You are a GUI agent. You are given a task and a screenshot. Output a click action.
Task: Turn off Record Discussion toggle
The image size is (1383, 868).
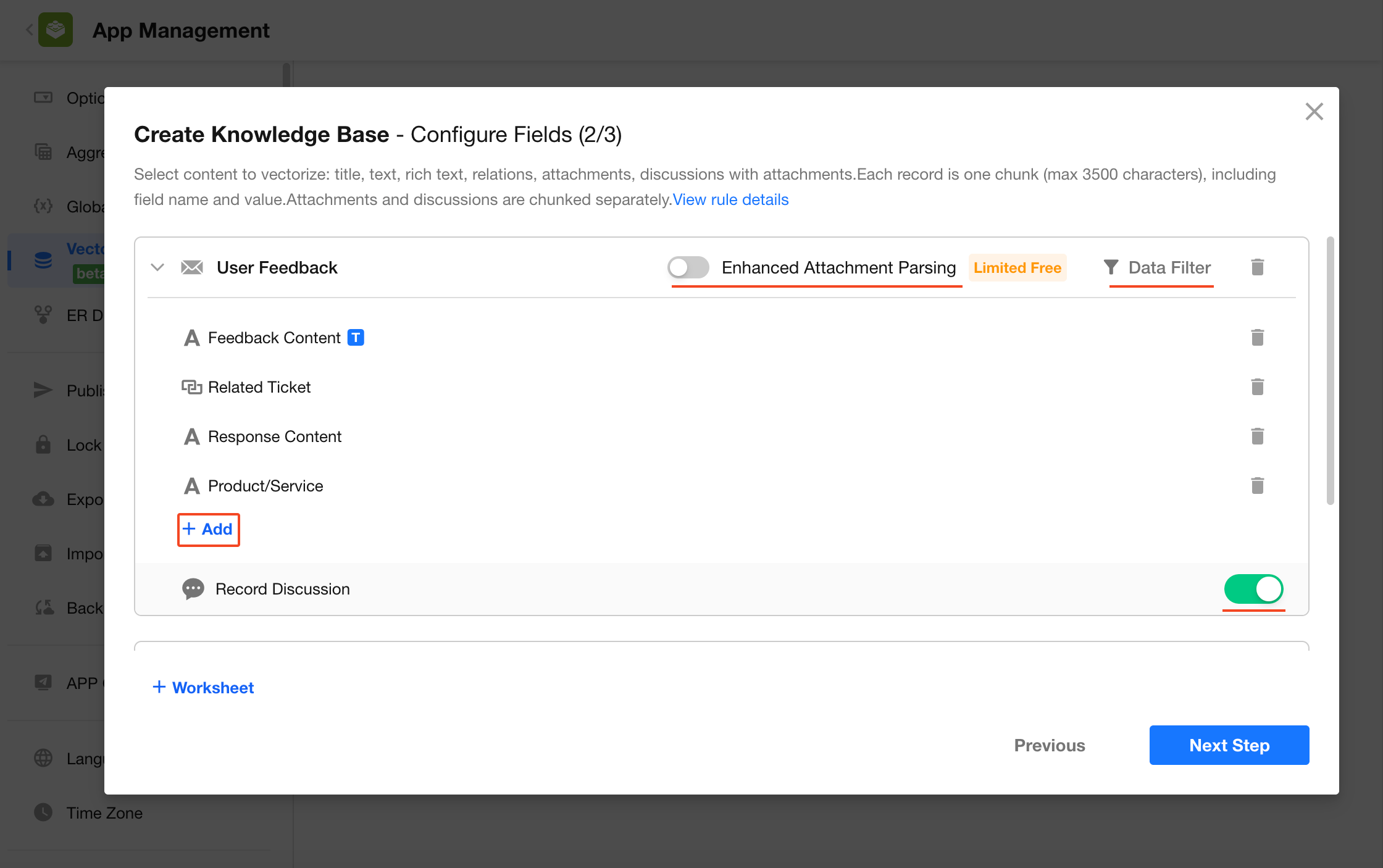[1253, 589]
